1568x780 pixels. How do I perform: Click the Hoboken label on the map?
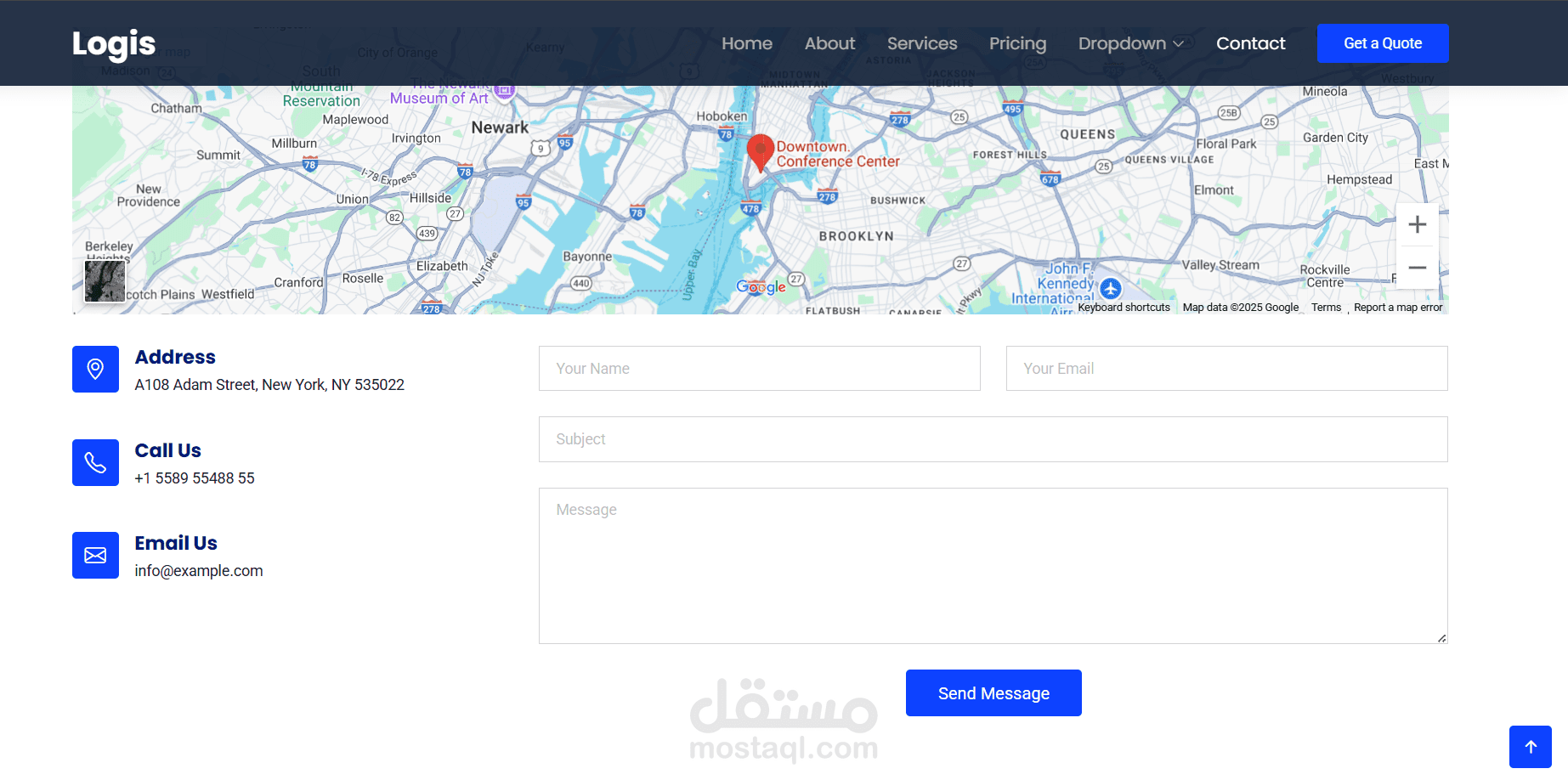[722, 116]
